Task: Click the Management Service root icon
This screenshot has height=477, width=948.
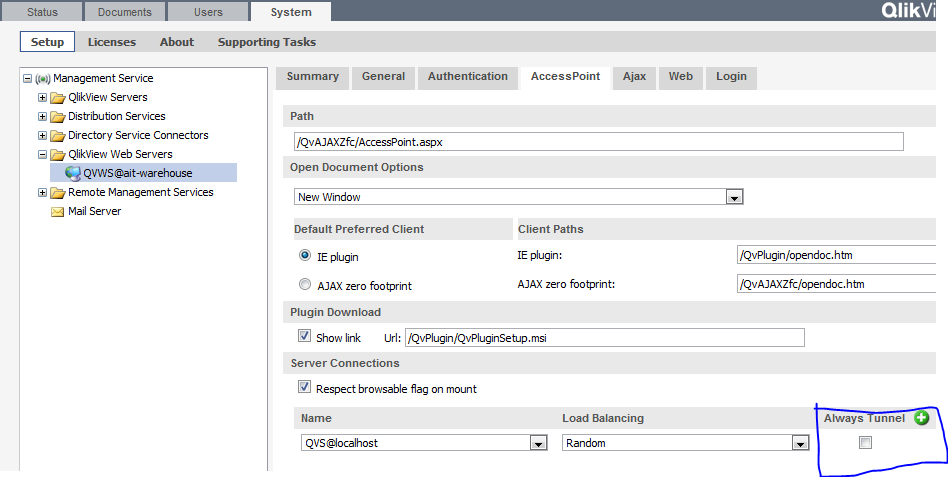Action: point(43,78)
